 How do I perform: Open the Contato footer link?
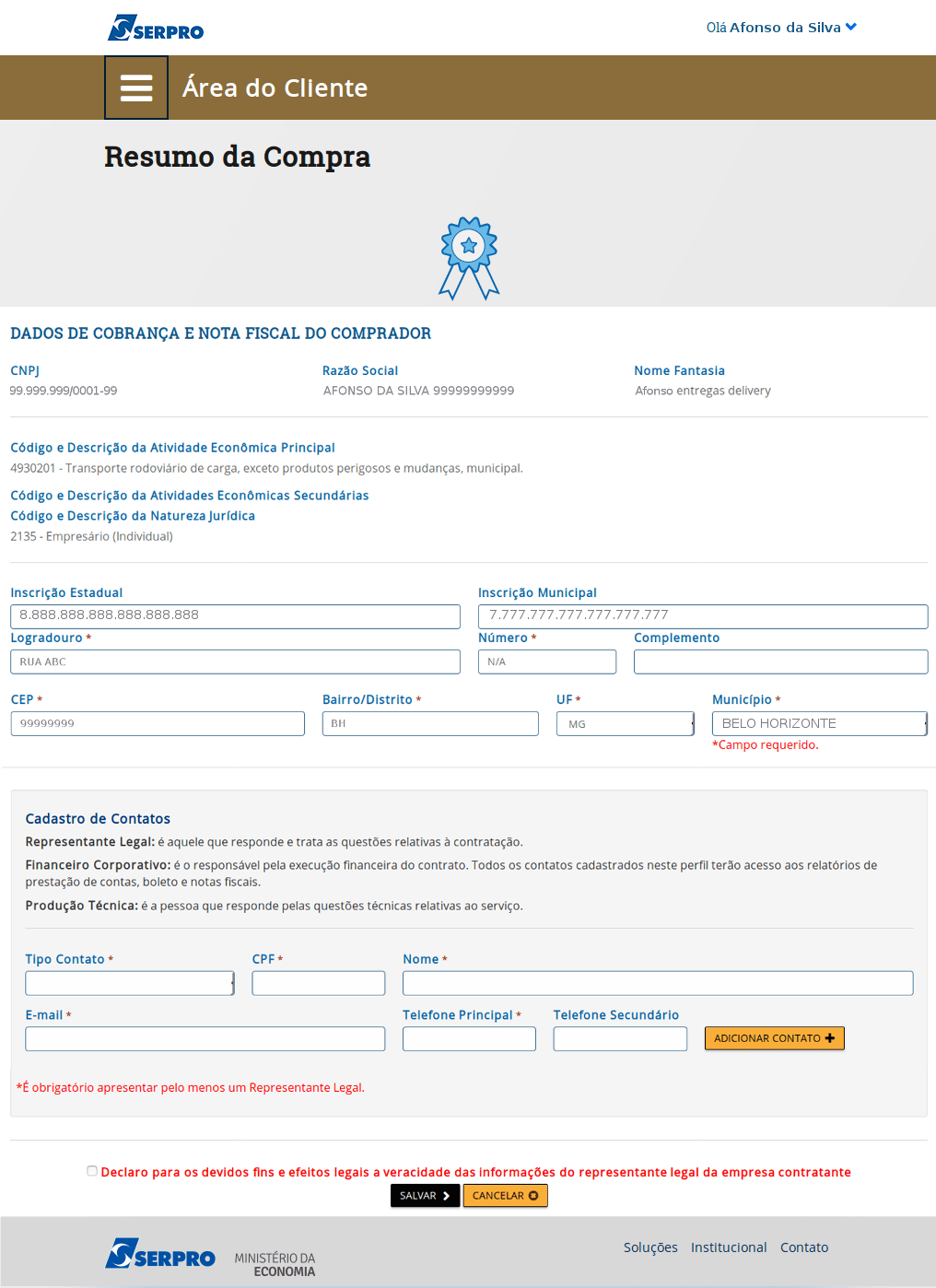pos(804,1247)
